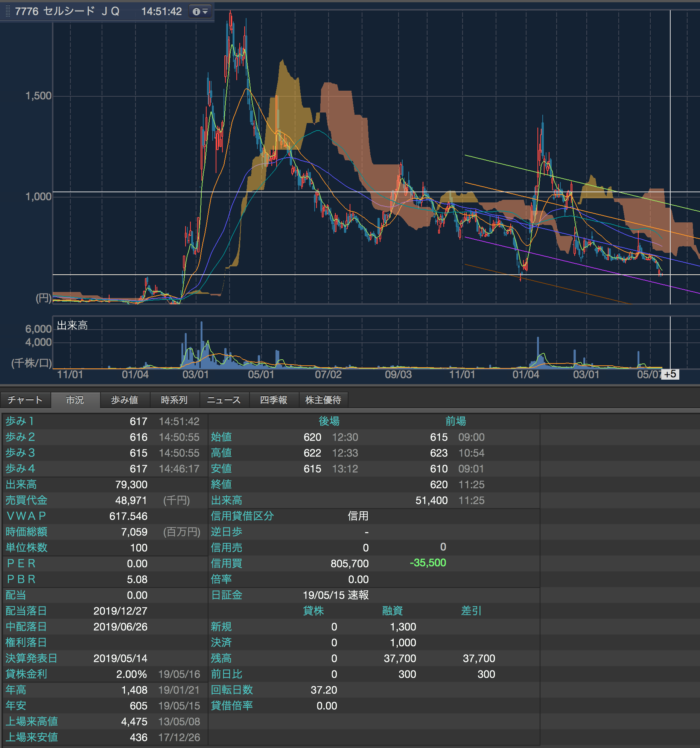Image resolution: width=700 pixels, height=748 pixels.
Task: Switch to the チャート tab
Action: click(x=25, y=400)
